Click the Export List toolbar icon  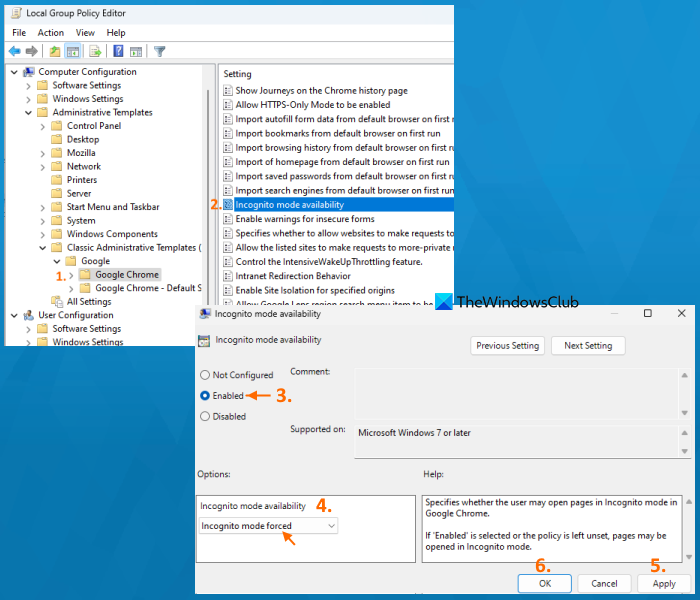[x=95, y=51]
